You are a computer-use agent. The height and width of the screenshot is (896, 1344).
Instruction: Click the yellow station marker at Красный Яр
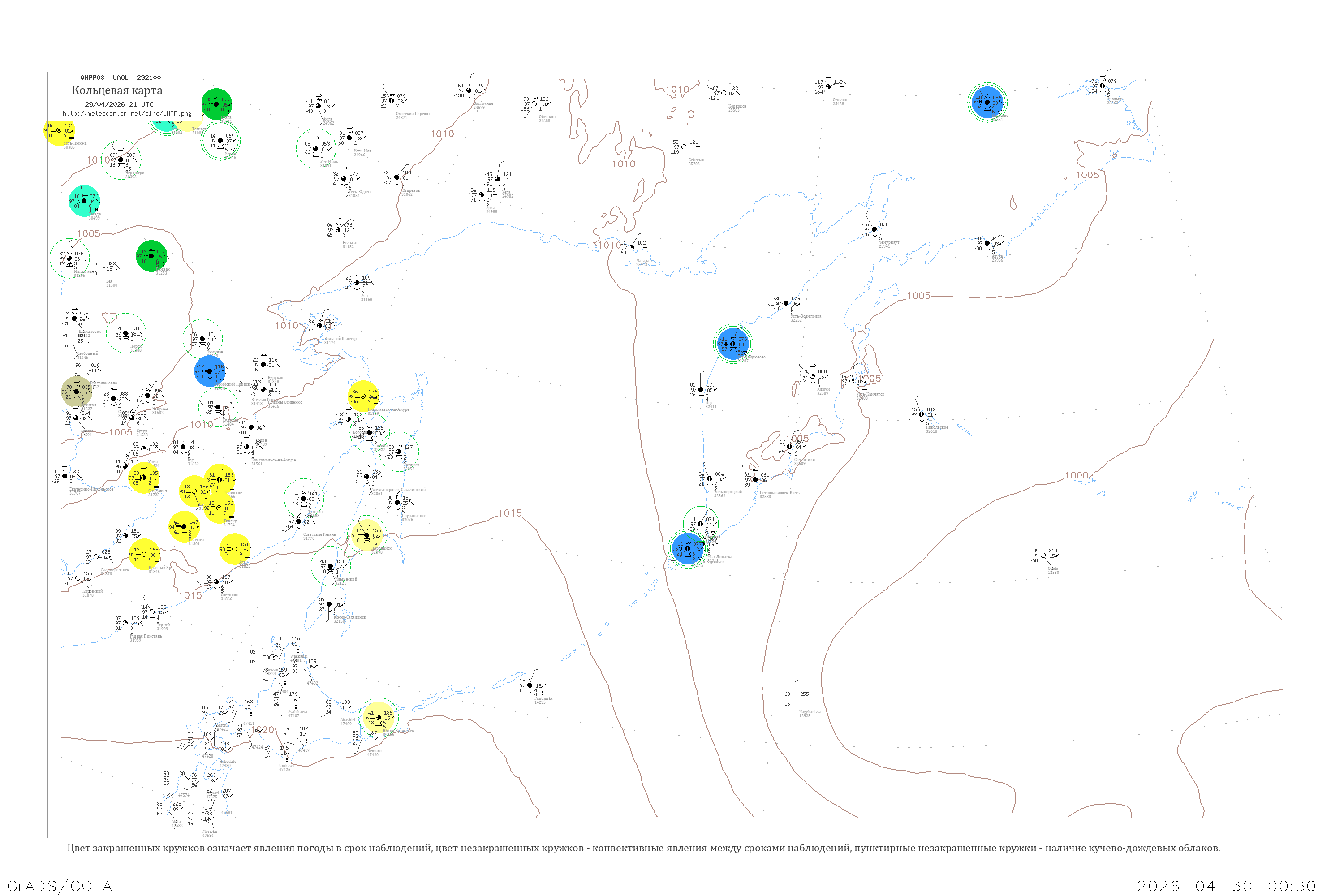pos(144,554)
